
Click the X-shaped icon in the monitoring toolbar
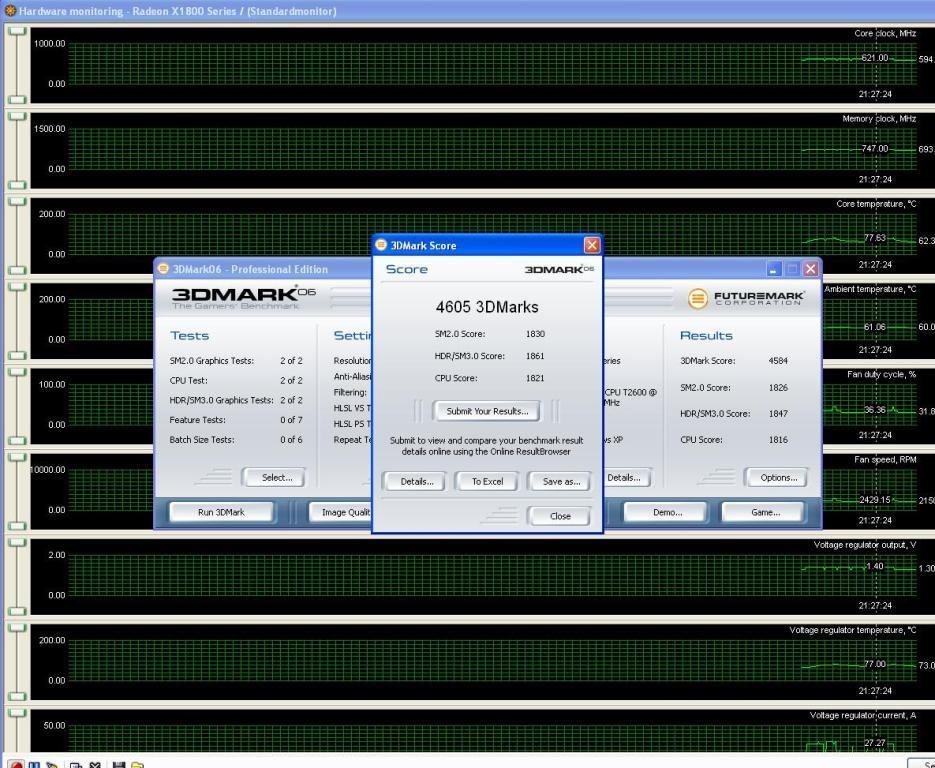pyautogui.click(x=95, y=764)
